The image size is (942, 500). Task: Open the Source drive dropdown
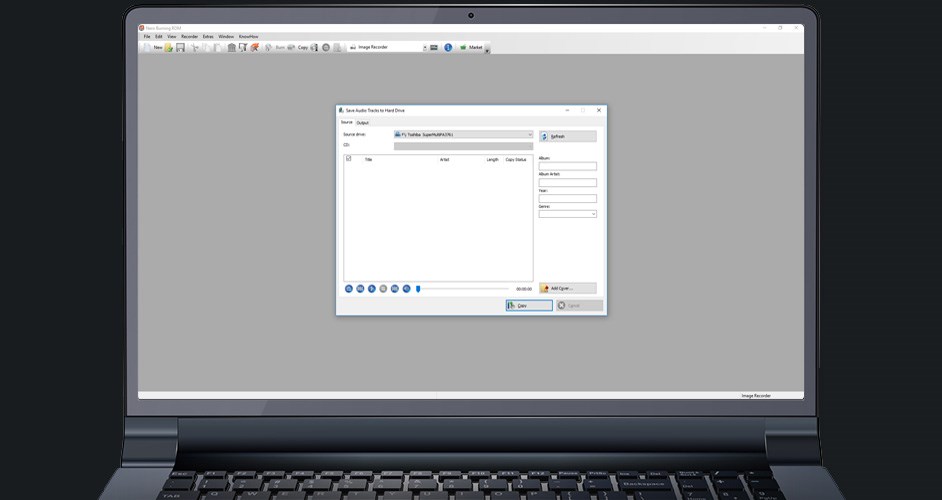(x=463, y=135)
